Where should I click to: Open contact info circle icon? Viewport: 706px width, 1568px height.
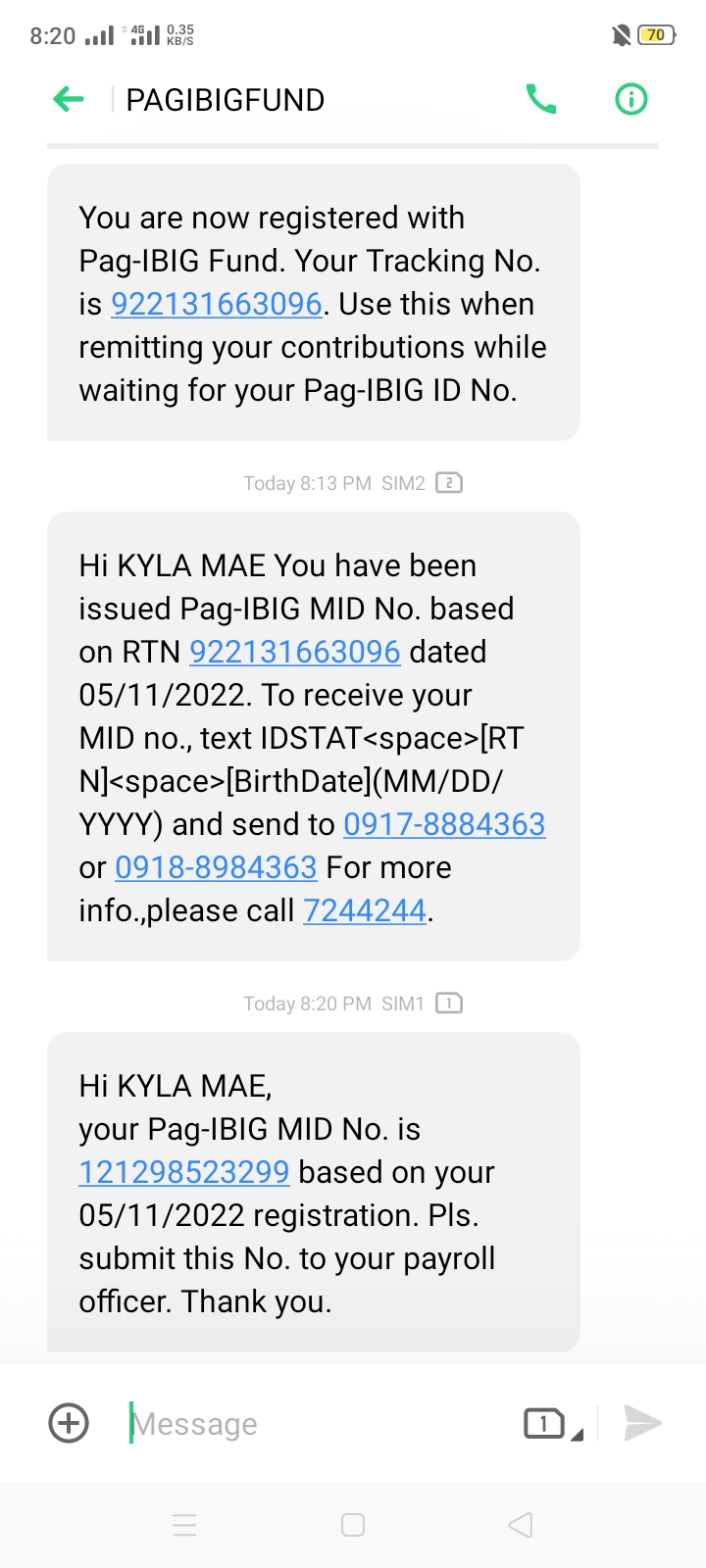click(630, 99)
